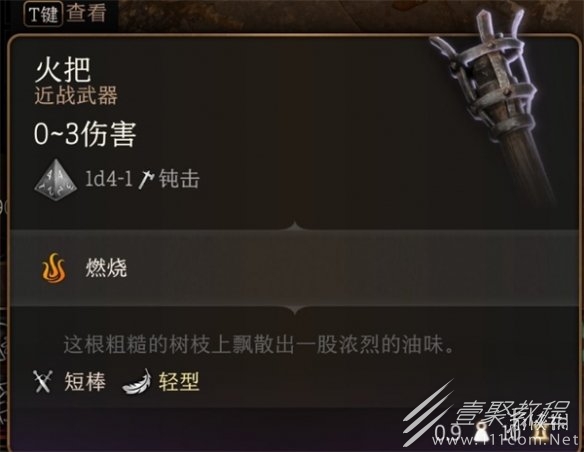584x452 pixels.
Task: Select the 燃烧 burning effect row
Action: click(292, 268)
